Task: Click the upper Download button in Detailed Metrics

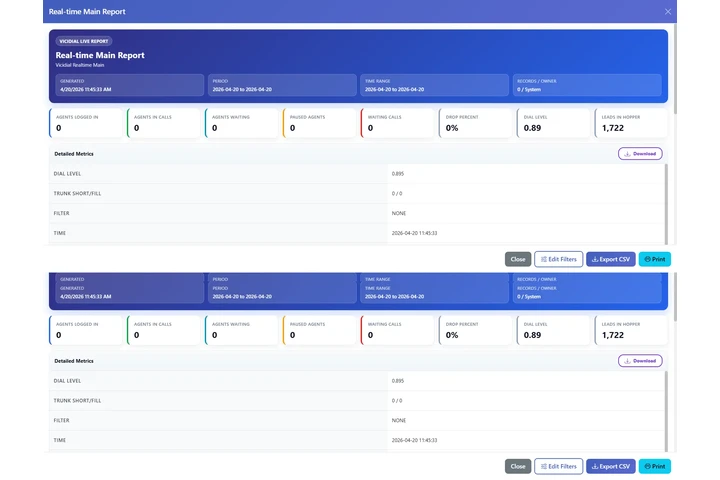Action: (640, 154)
